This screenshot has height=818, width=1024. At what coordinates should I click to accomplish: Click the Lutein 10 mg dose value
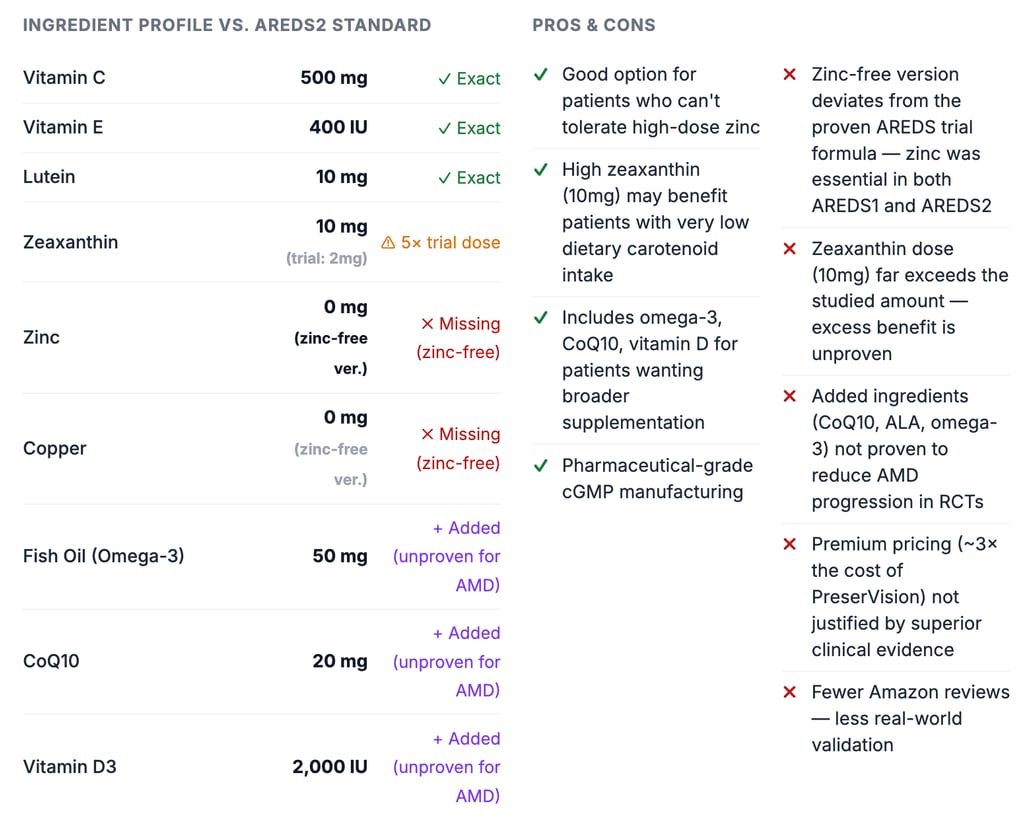[342, 177]
